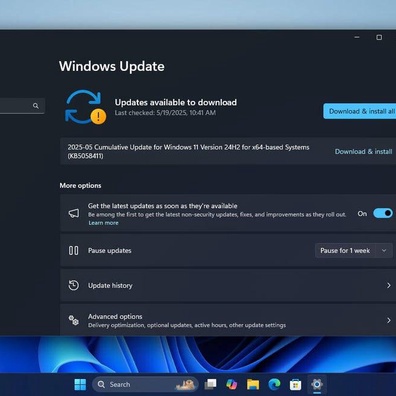Click the Pause for 1 week button
The image size is (396, 396).
point(345,250)
